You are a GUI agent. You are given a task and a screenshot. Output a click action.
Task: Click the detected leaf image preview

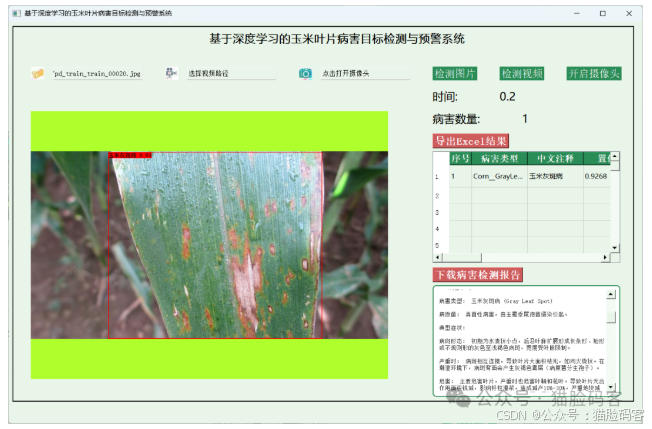209,245
